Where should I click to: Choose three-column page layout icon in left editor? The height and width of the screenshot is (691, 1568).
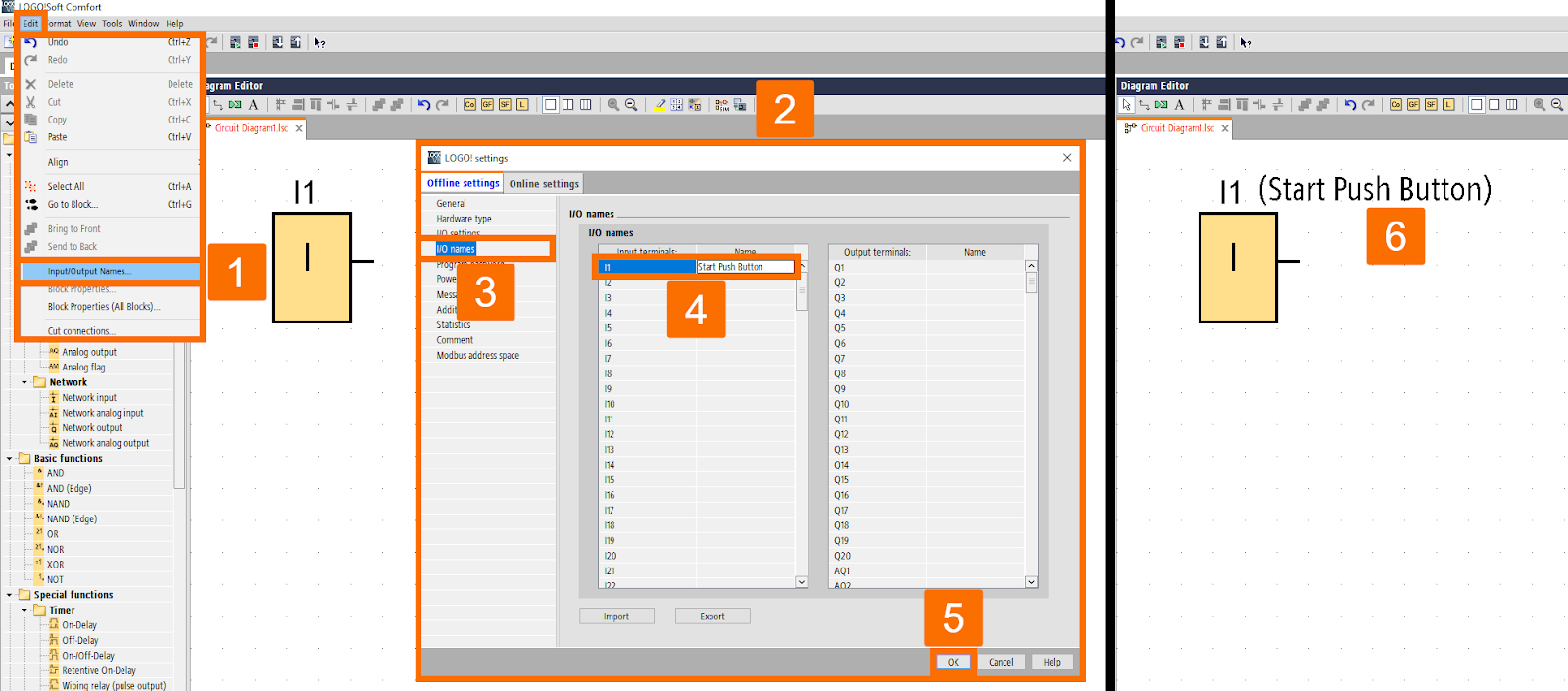[585, 105]
